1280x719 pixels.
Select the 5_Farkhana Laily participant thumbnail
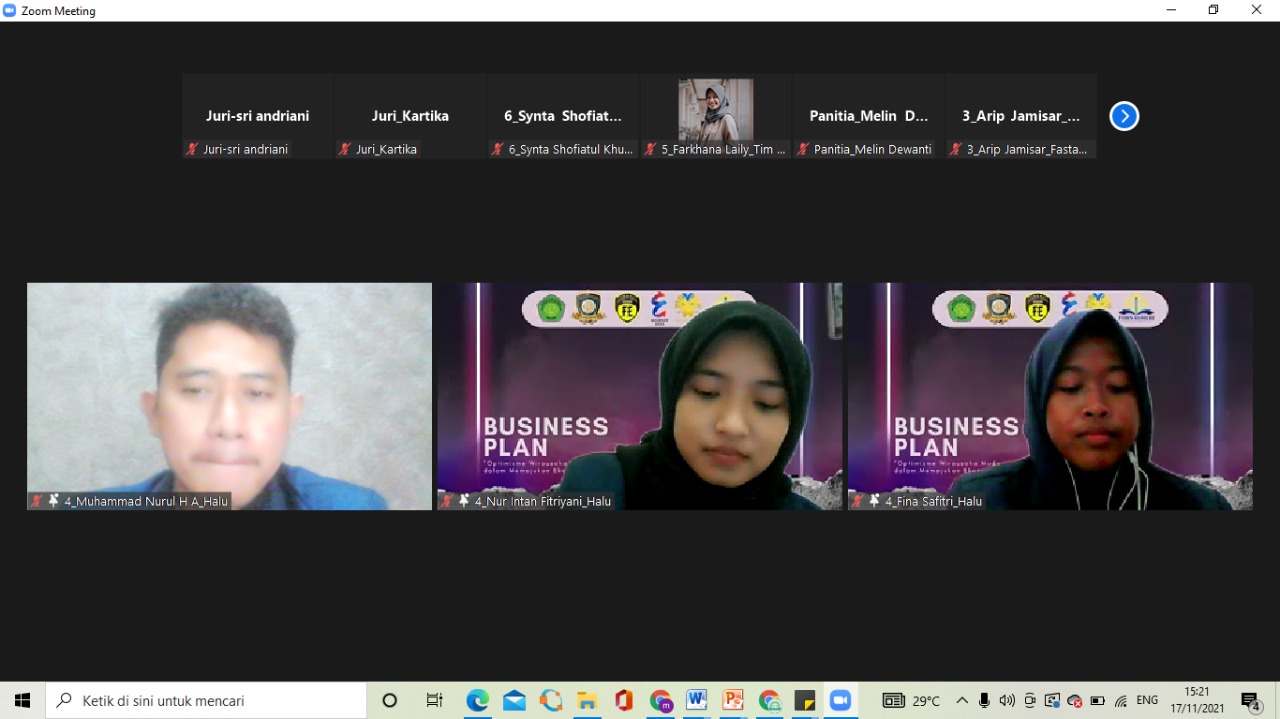715,116
